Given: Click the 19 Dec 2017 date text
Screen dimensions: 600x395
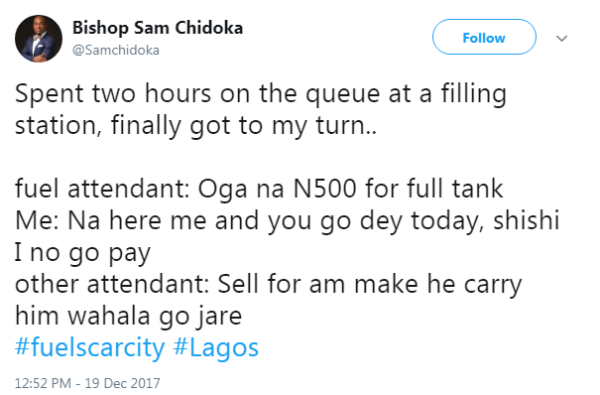Looking at the screenshot, I should pyautogui.click(x=122, y=383).
